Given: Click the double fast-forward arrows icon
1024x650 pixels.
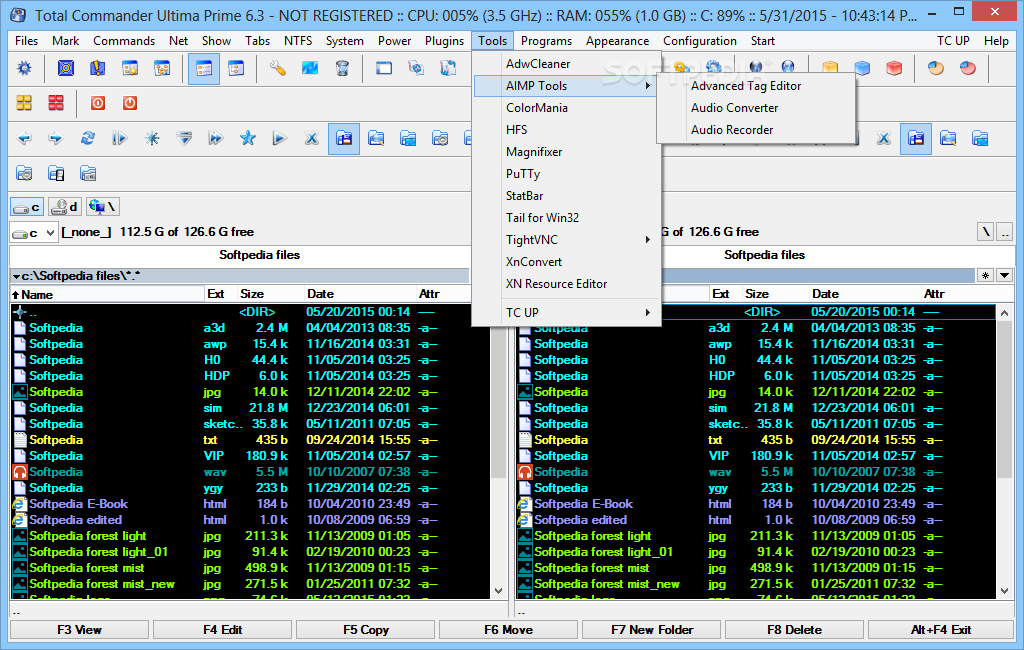Looking at the screenshot, I should point(216,138).
